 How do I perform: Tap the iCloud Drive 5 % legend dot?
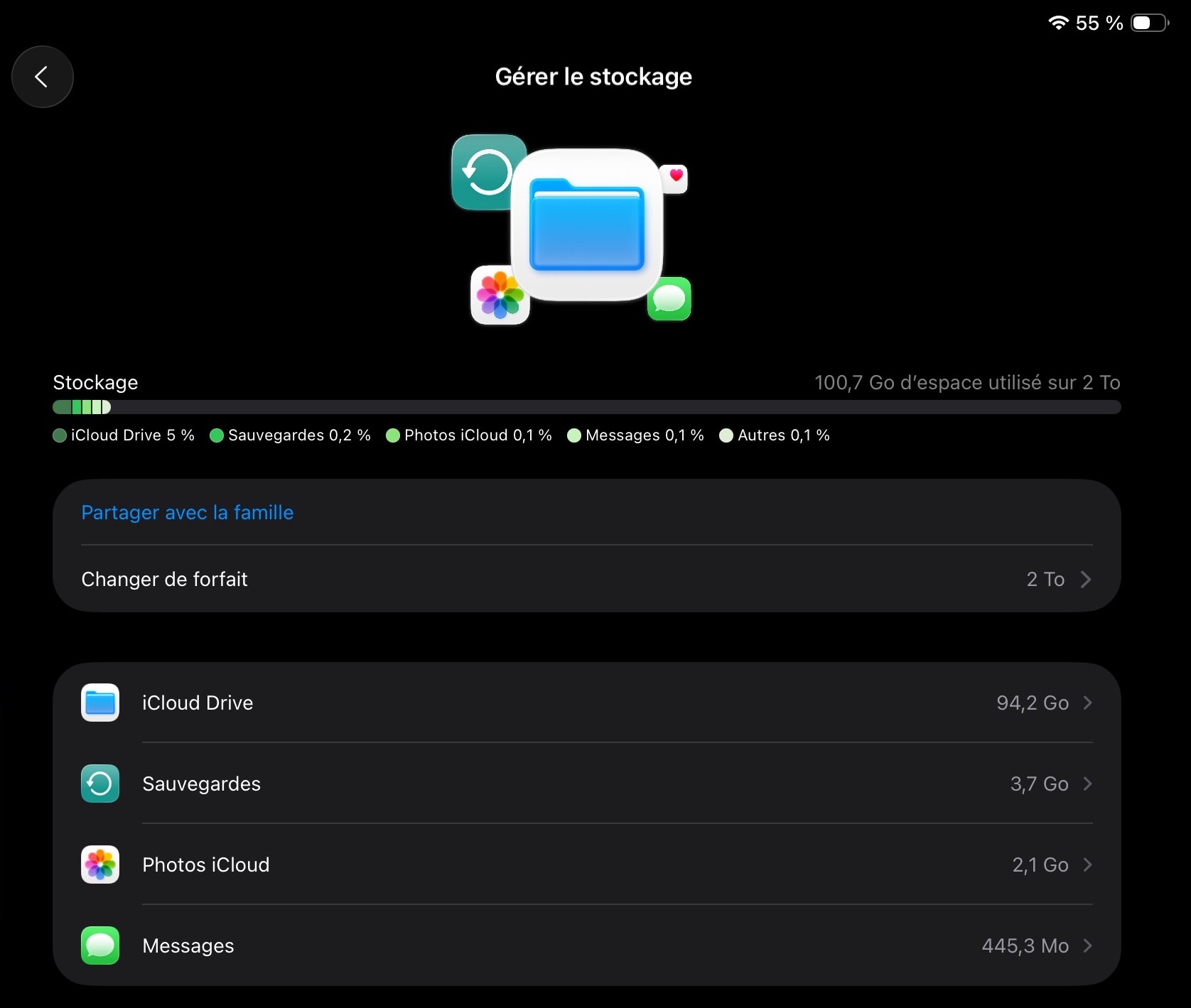click(60, 435)
